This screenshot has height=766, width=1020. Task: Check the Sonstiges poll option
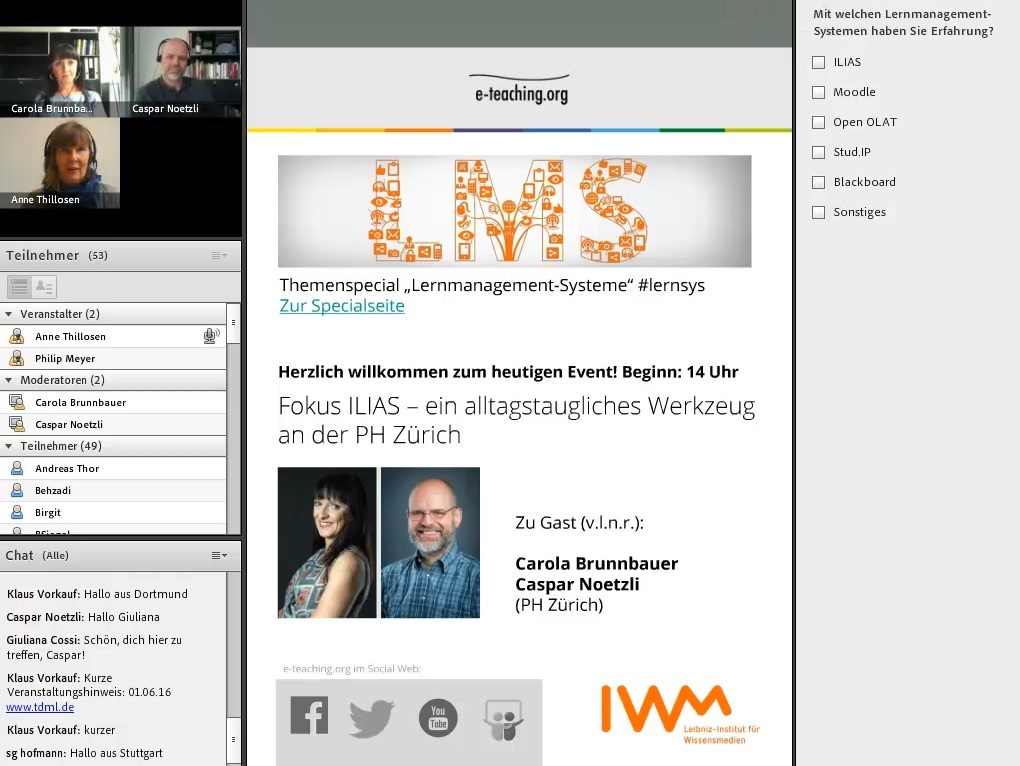818,212
